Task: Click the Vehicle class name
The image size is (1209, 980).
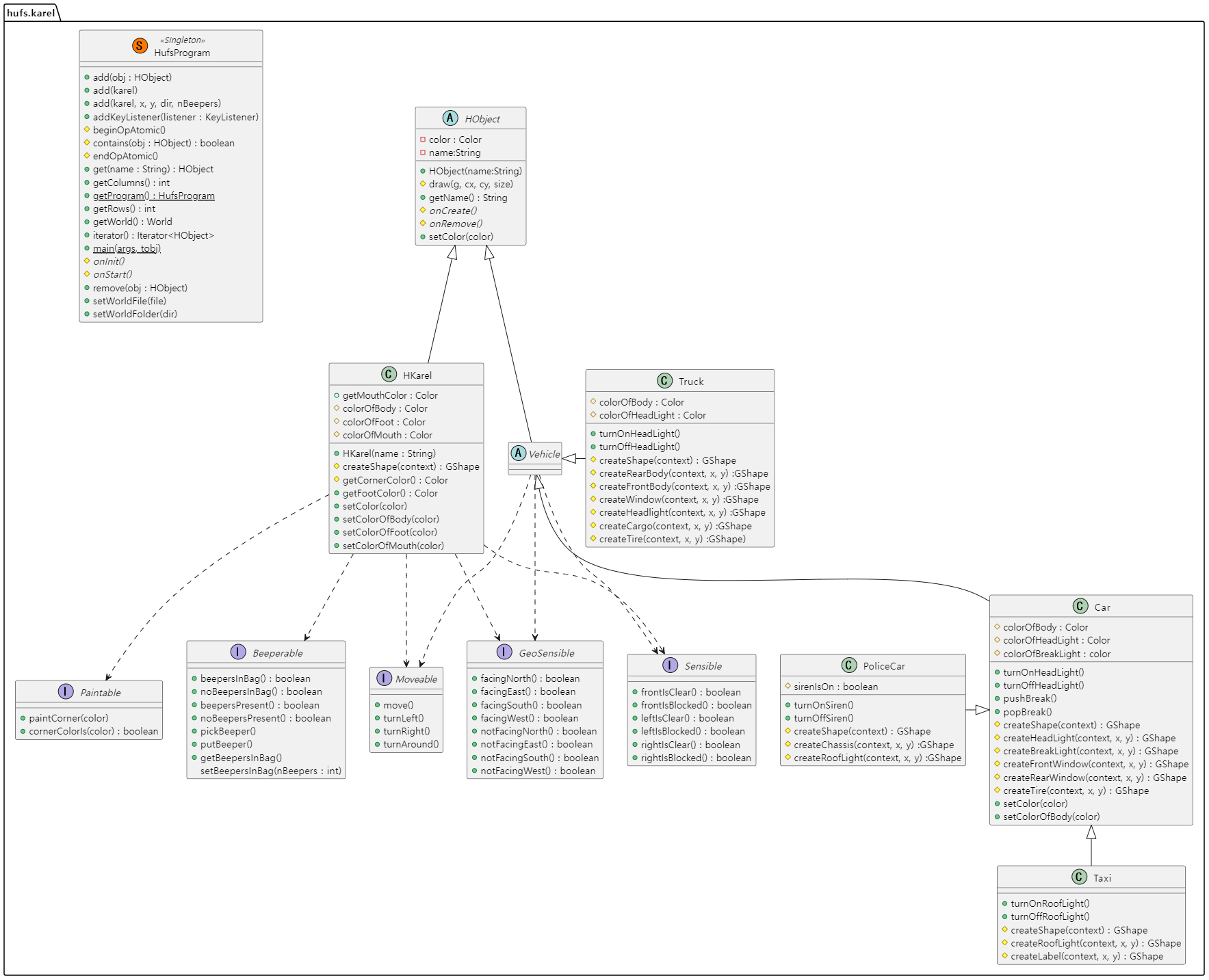Action: pyautogui.click(x=544, y=454)
